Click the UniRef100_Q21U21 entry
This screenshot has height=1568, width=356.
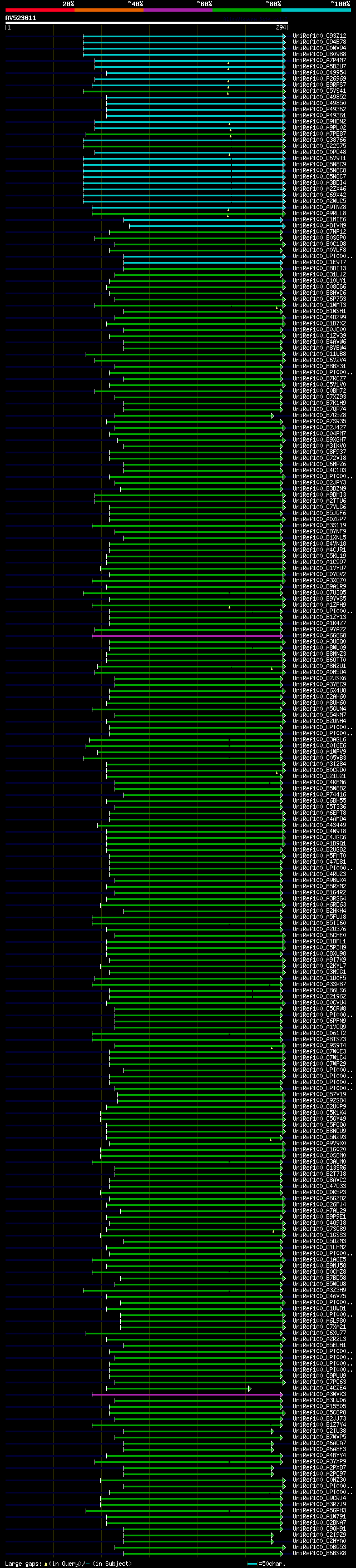coord(319,776)
